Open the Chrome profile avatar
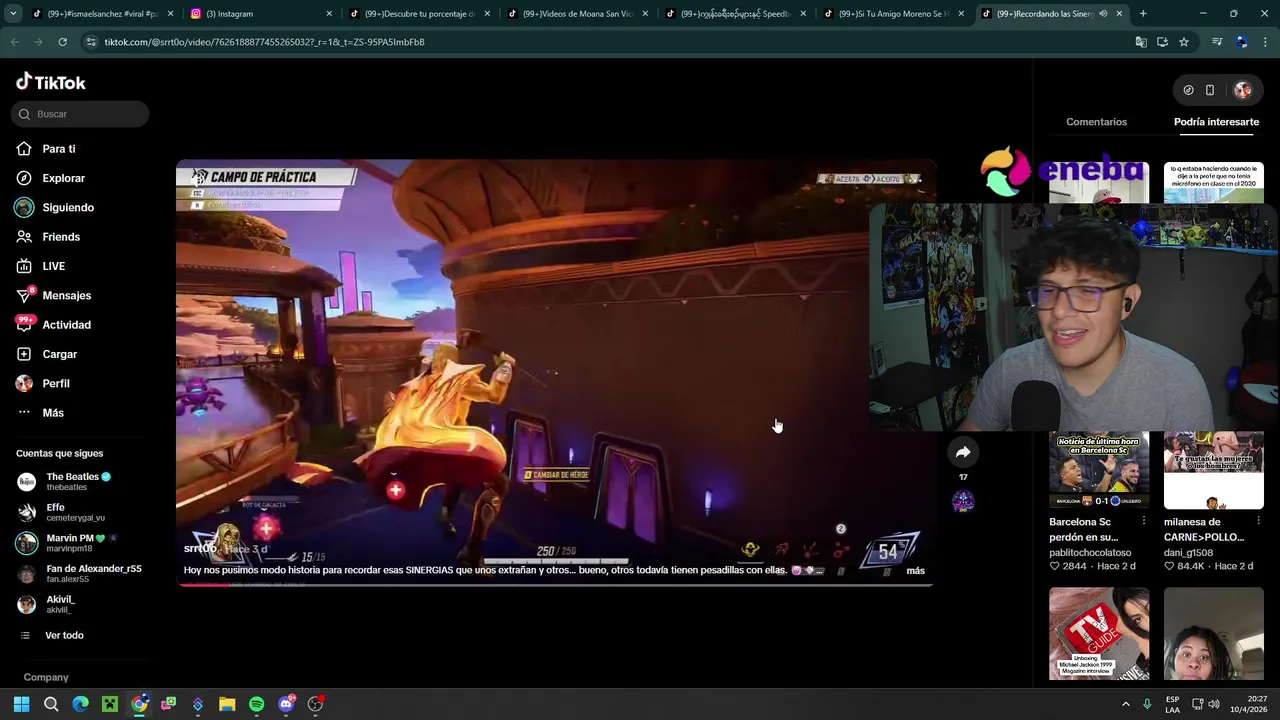Screen dimensions: 1280x720 coord(1241,42)
